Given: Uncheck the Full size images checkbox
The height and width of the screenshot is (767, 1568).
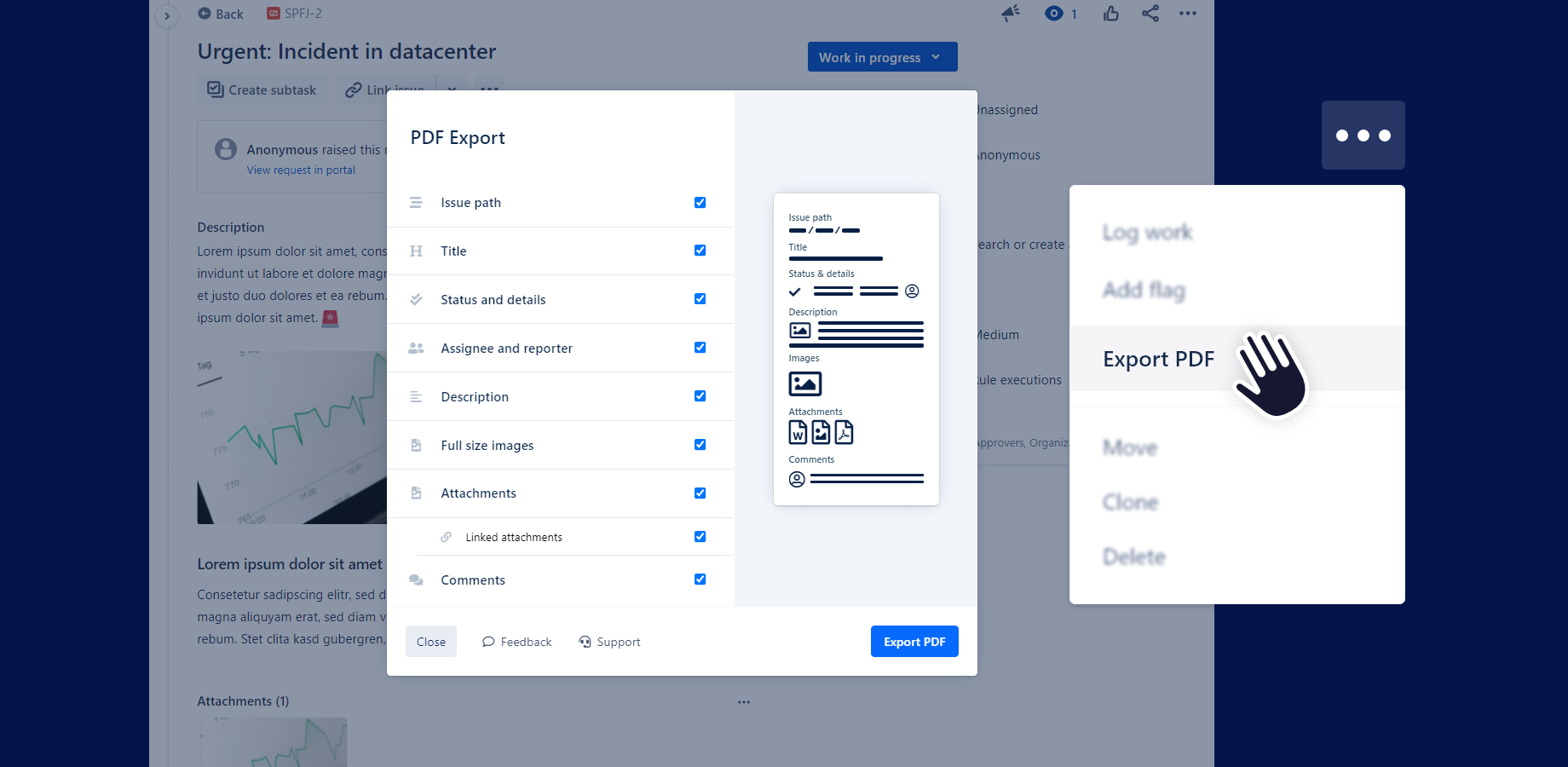Looking at the screenshot, I should pyautogui.click(x=700, y=445).
